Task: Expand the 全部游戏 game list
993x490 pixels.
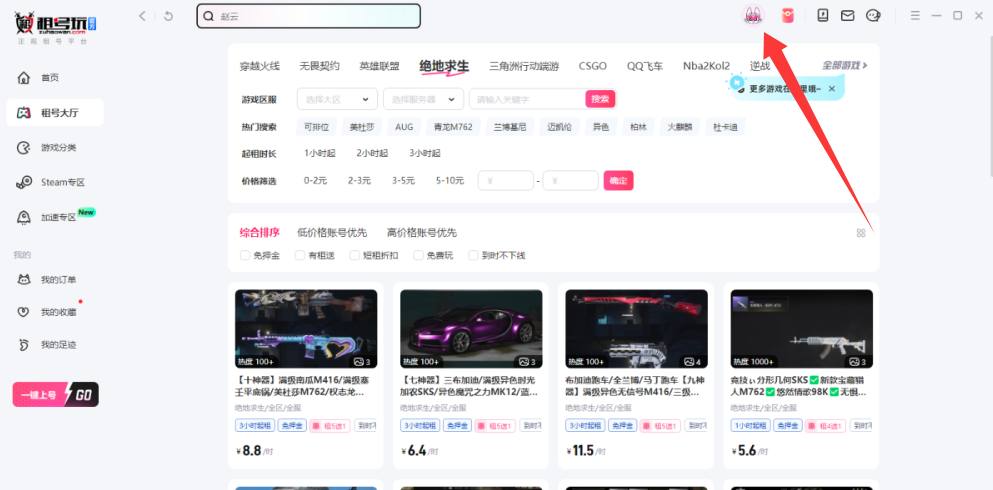Action: 844,66
